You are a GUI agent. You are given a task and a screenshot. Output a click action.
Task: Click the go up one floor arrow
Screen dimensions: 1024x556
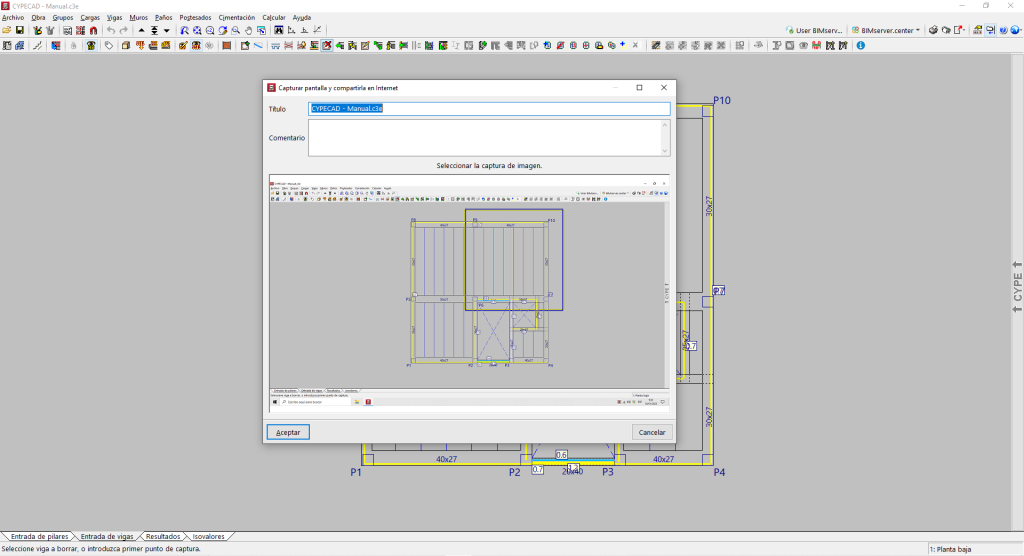pyautogui.click(x=141, y=31)
